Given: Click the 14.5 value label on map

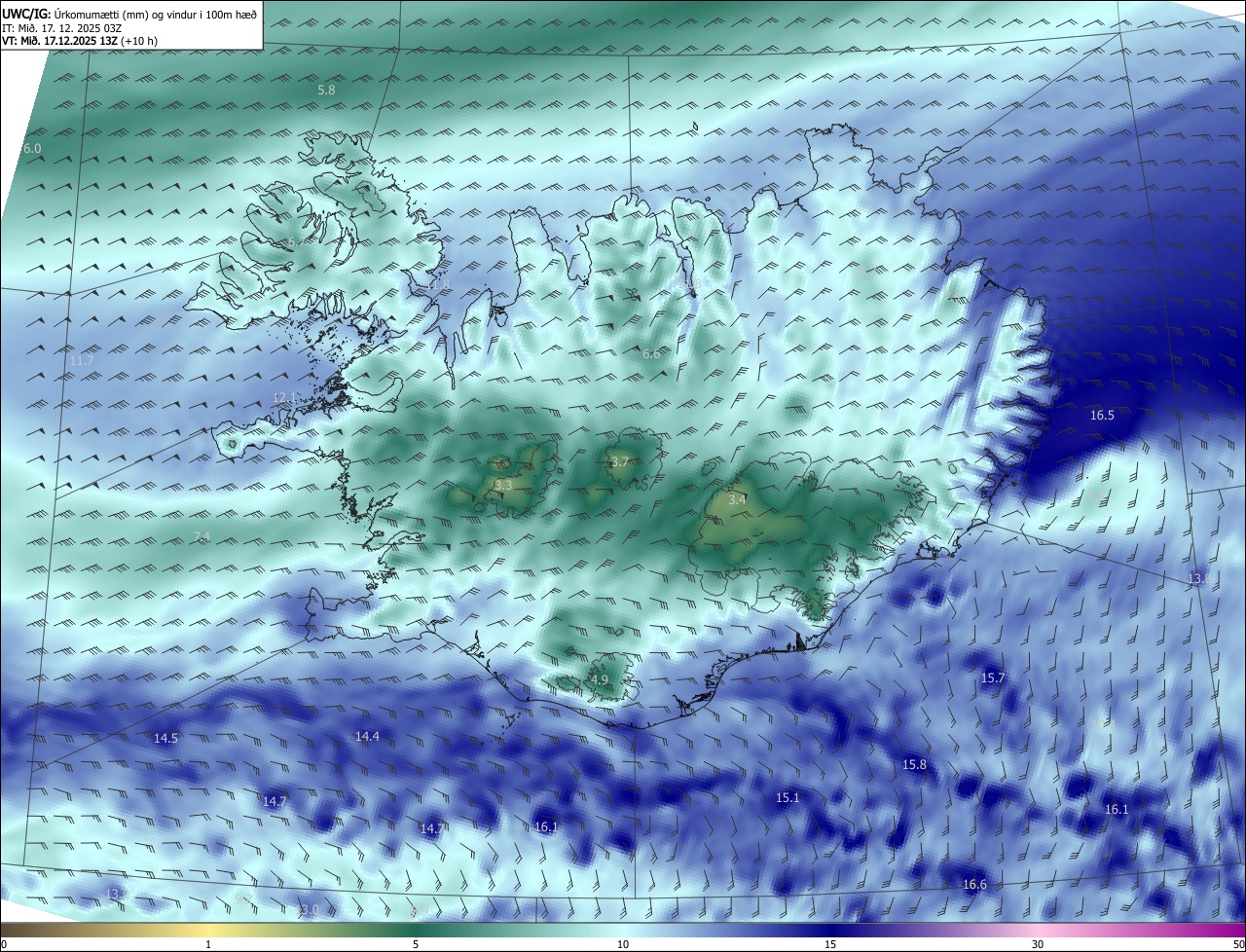Looking at the screenshot, I should pyautogui.click(x=166, y=739).
